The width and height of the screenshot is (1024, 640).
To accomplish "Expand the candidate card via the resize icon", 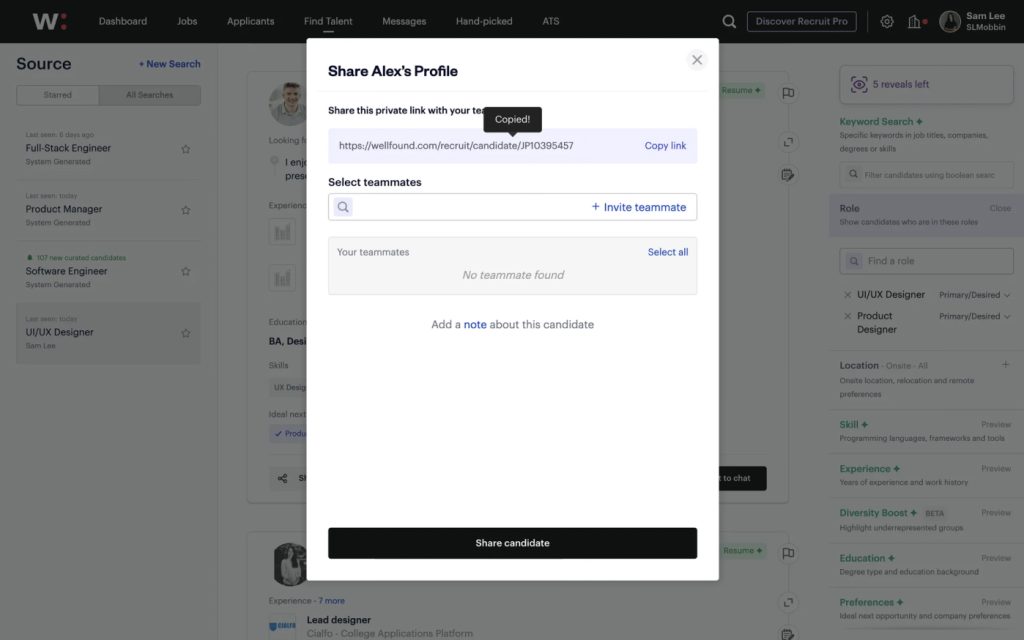I will (x=788, y=141).
